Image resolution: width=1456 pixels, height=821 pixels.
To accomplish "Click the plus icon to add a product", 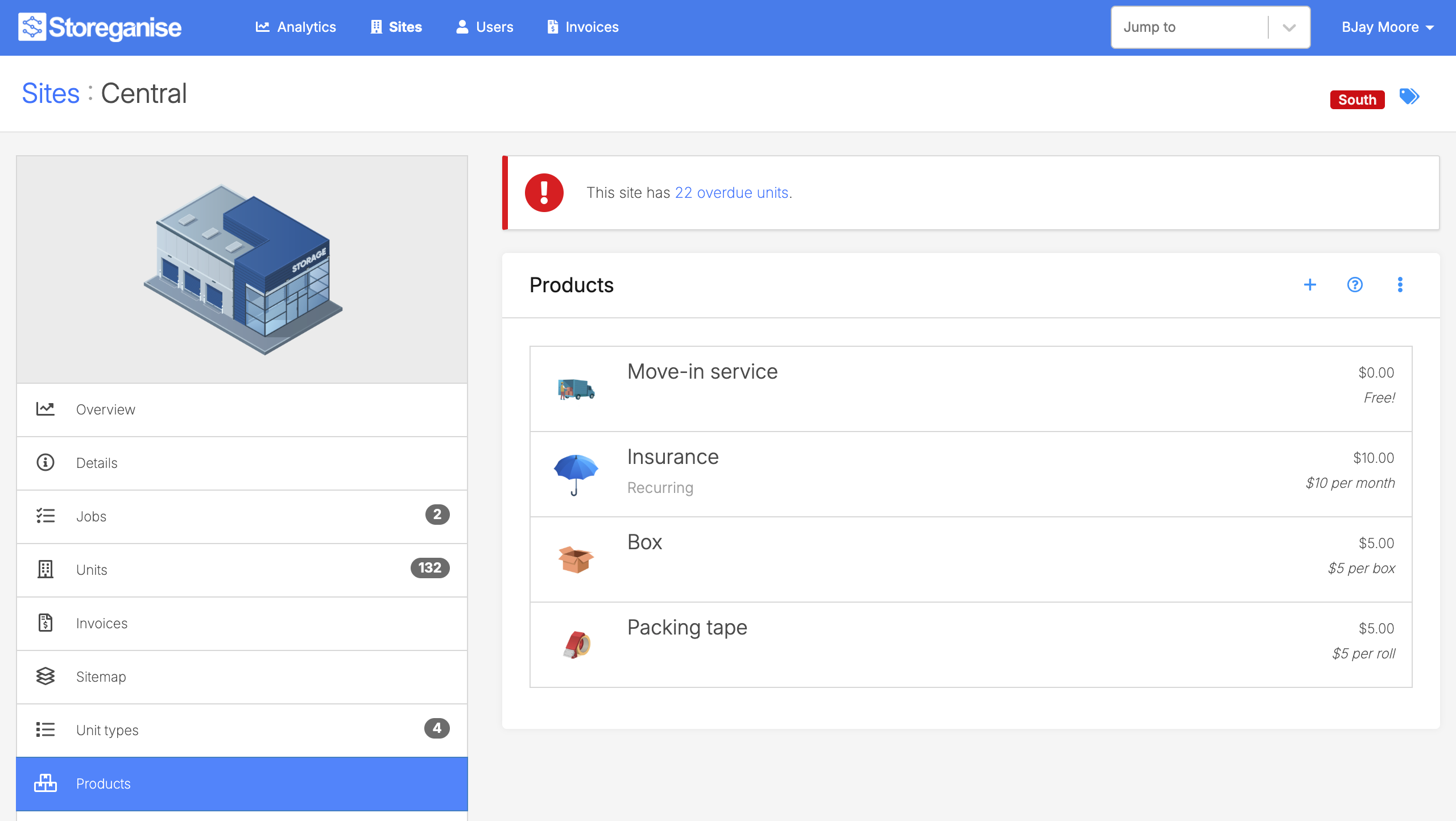I will coord(1310,285).
